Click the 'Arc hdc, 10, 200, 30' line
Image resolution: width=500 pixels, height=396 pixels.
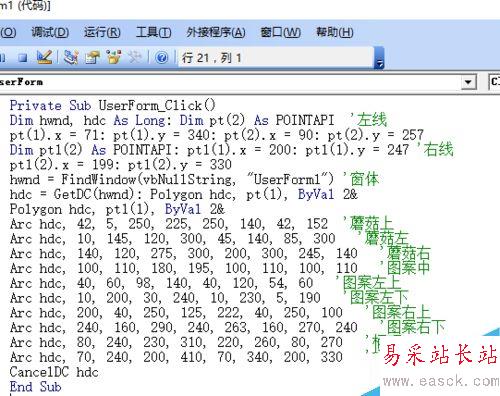165,298
